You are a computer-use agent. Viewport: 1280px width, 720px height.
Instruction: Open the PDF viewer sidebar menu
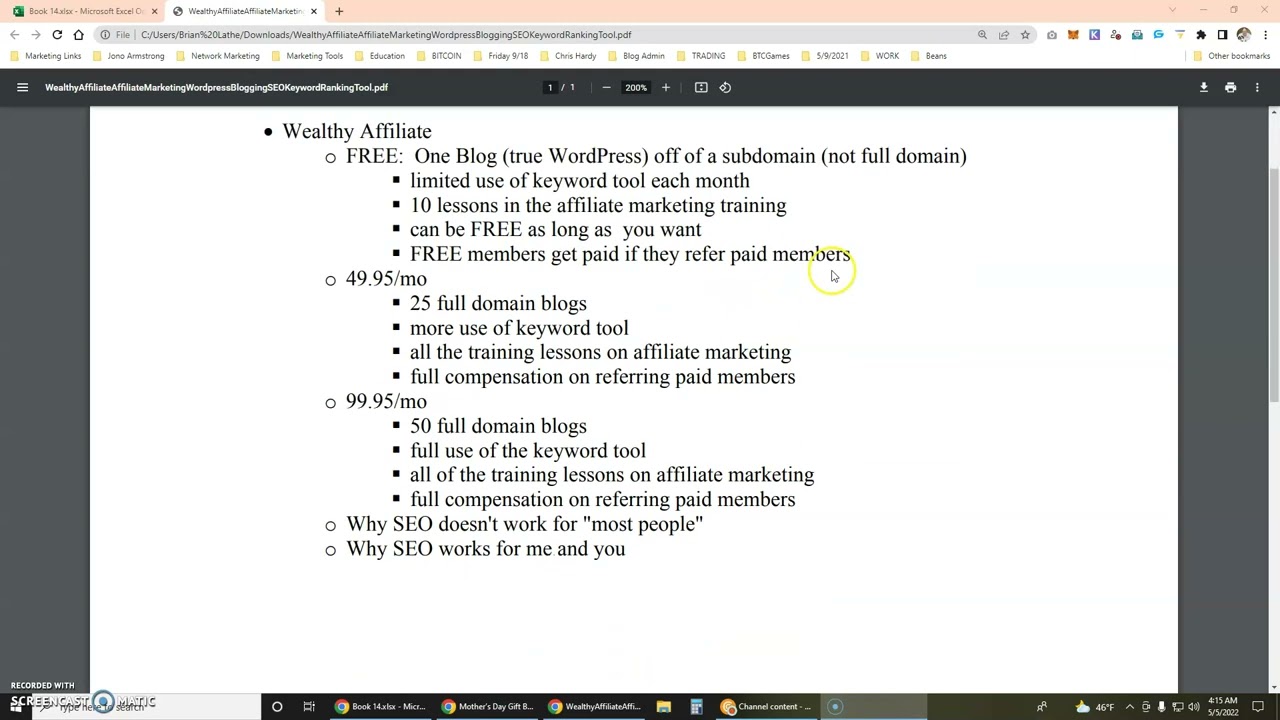pos(22,87)
